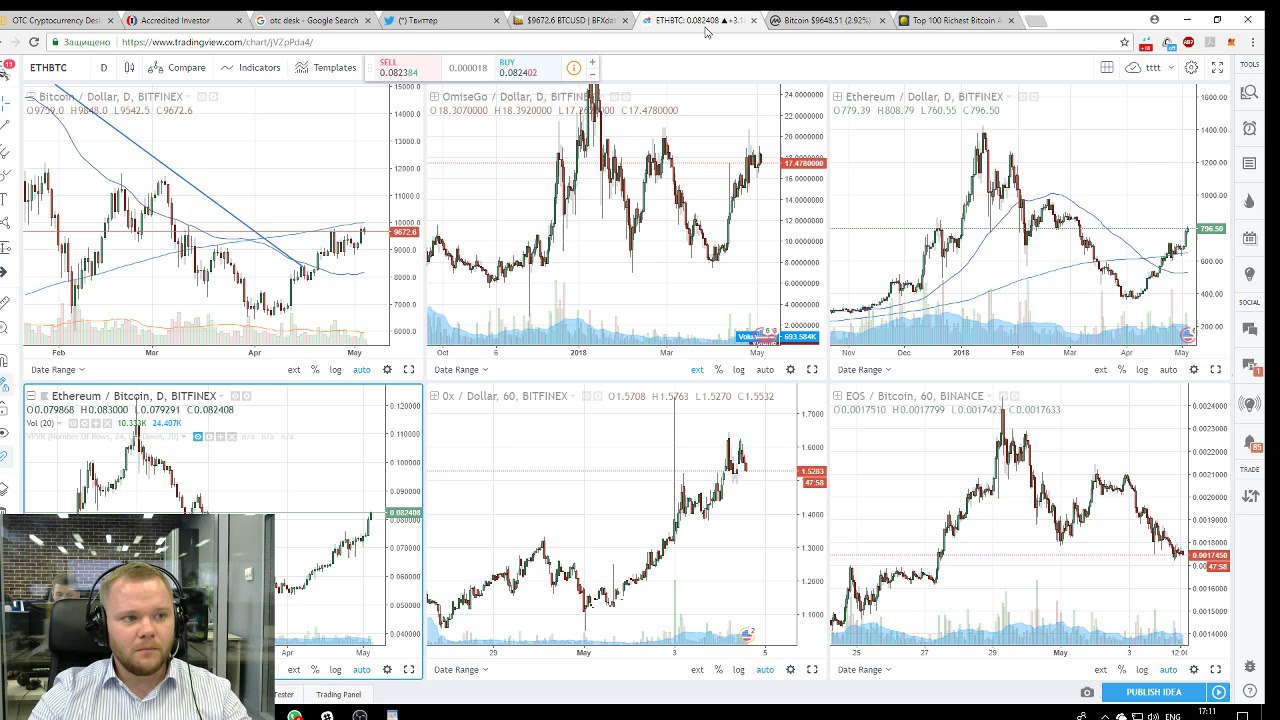The width and height of the screenshot is (1280, 720).
Task: Toggle ext hours on 0x / Dollar chart
Action: pyautogui.click(x=697, y=670)
